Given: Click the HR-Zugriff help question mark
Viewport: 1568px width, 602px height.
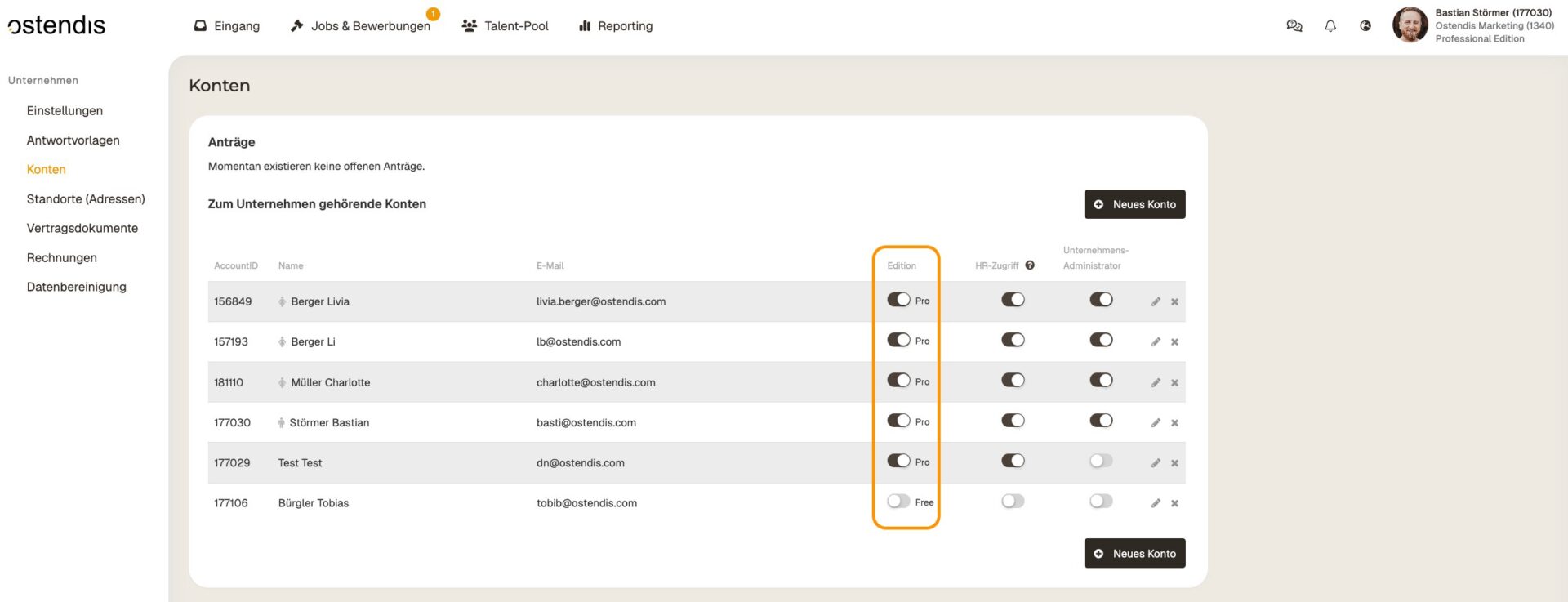Looking at the screenshot, I should 1030,265.
